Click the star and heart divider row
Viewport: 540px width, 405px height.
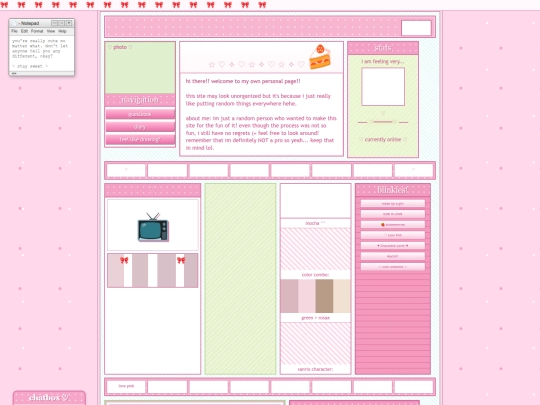[x=257, y=64]
